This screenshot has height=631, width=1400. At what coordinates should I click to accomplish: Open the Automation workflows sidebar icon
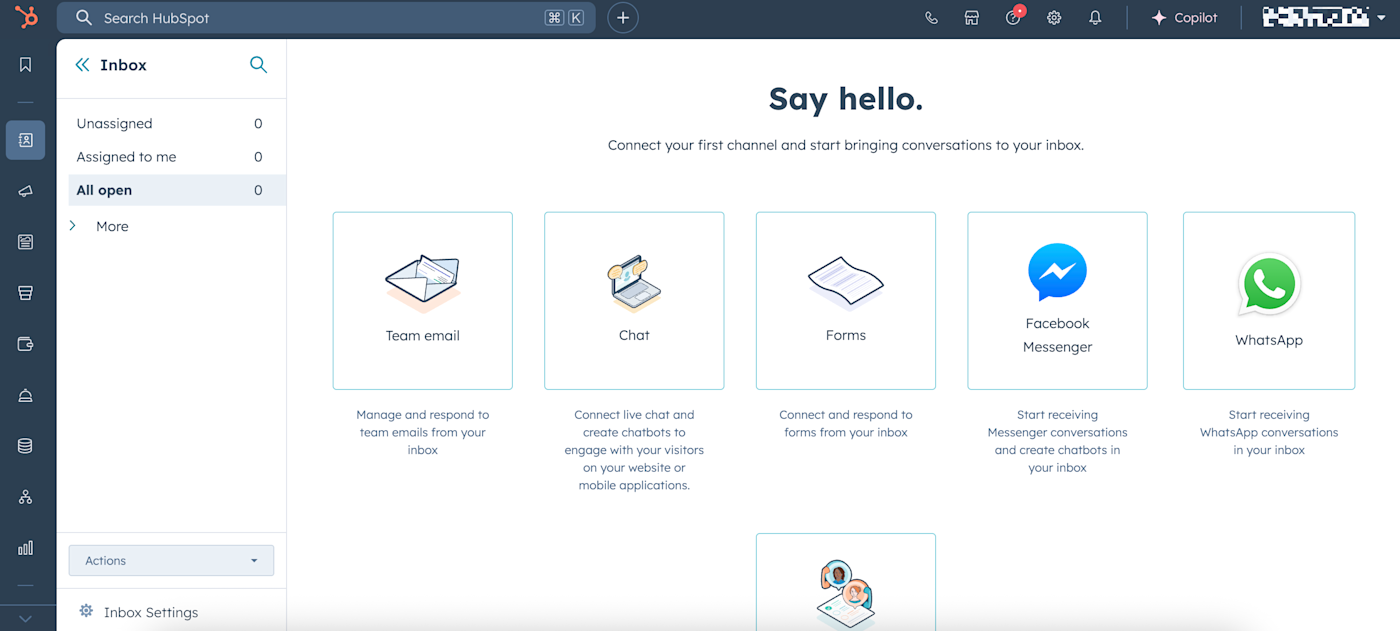pyautogui.click(x=26, y=497)
